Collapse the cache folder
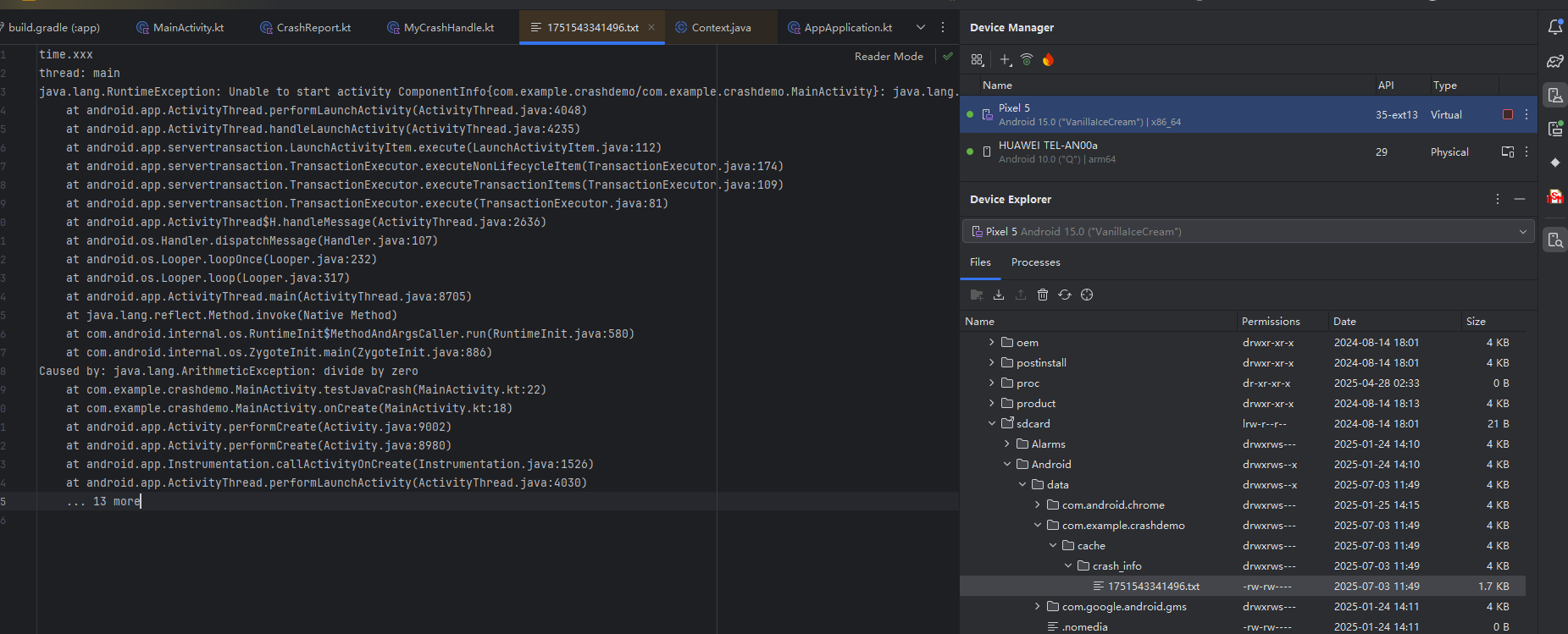Viewport: 1568px width, 634px height. [1052, 545]
